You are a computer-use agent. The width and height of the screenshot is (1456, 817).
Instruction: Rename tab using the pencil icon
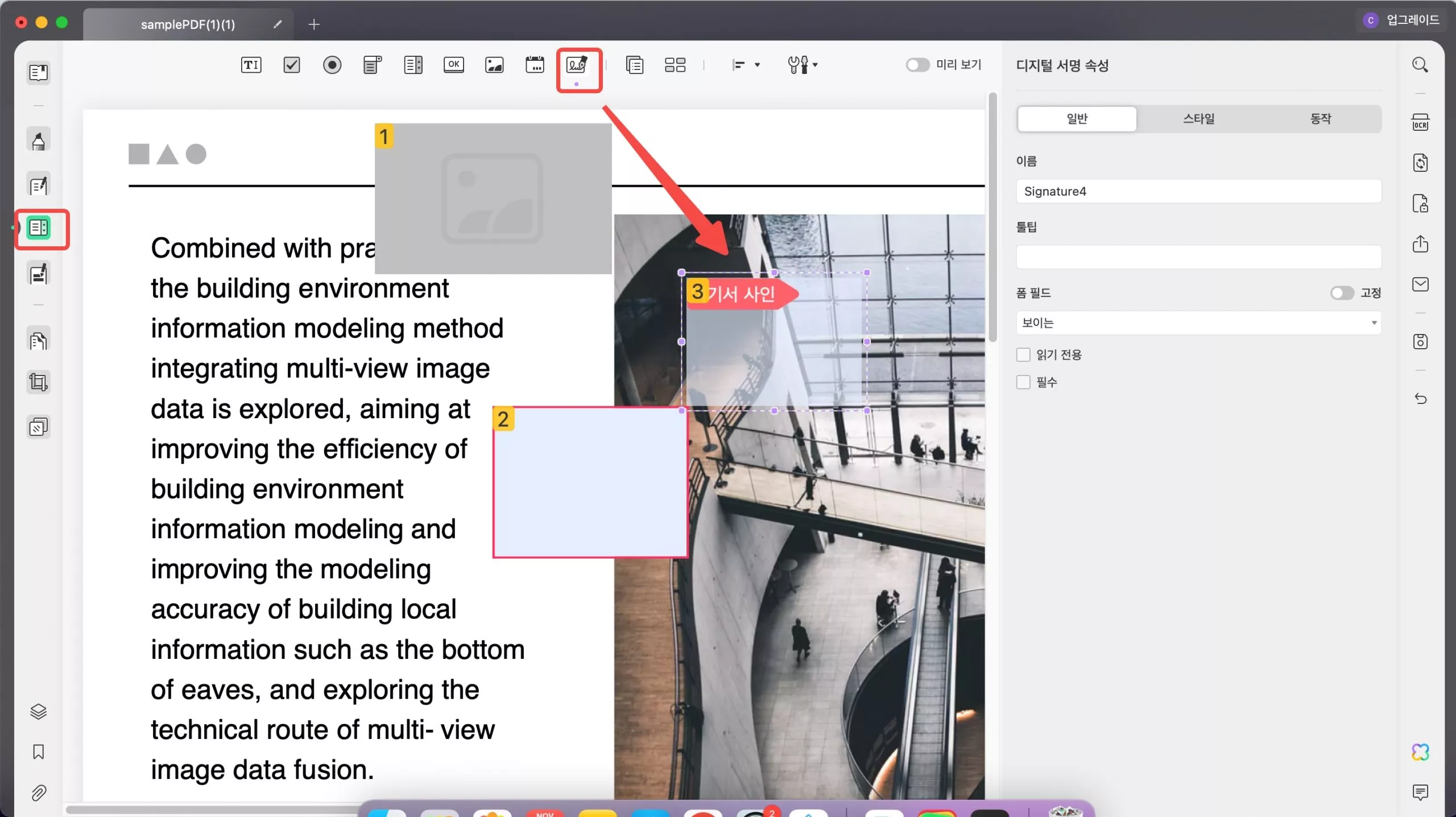278,24
